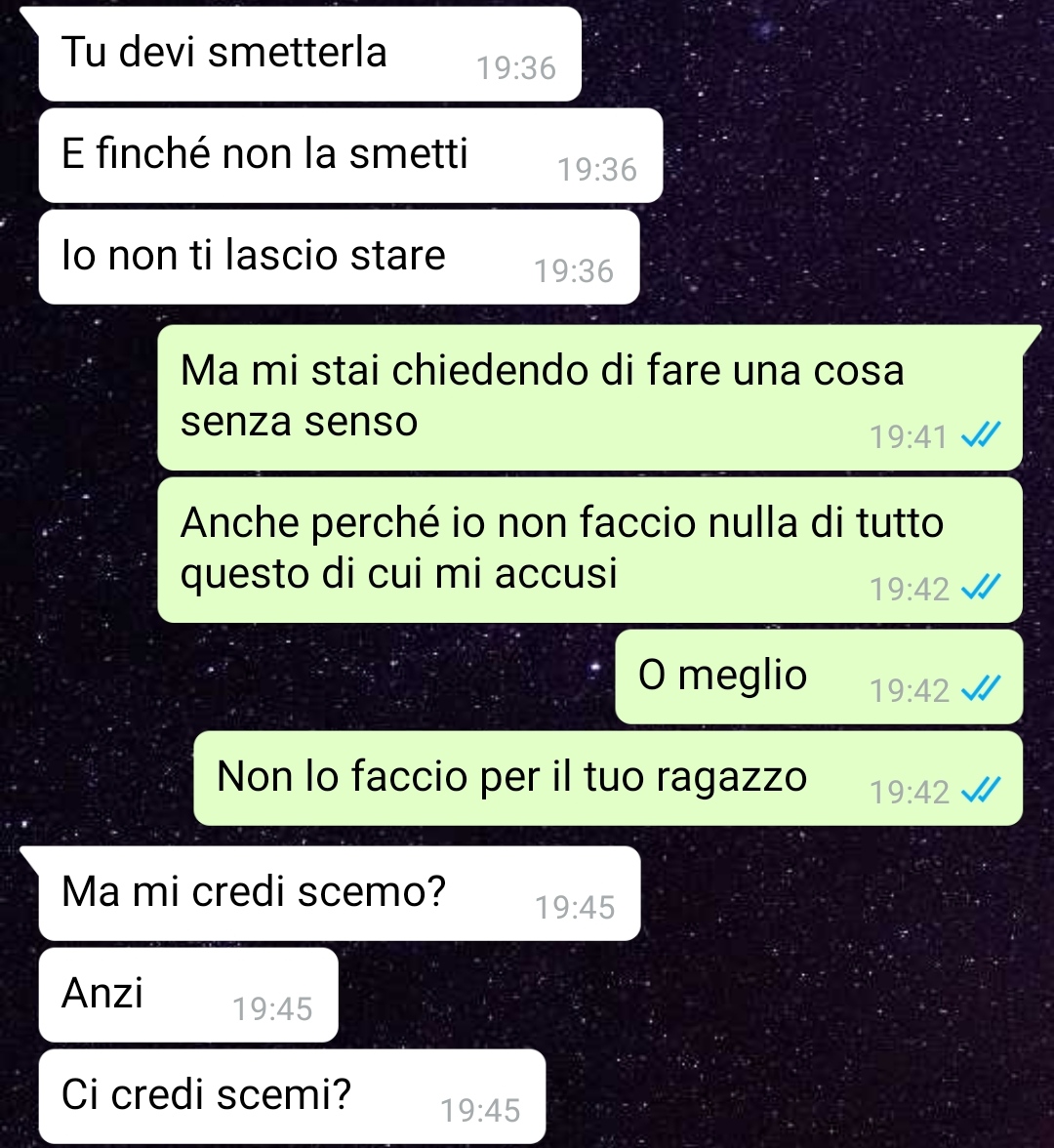Select the 'E finché non la smetti' bubble
1054x1148 pixels.
(x=350, y=155)
